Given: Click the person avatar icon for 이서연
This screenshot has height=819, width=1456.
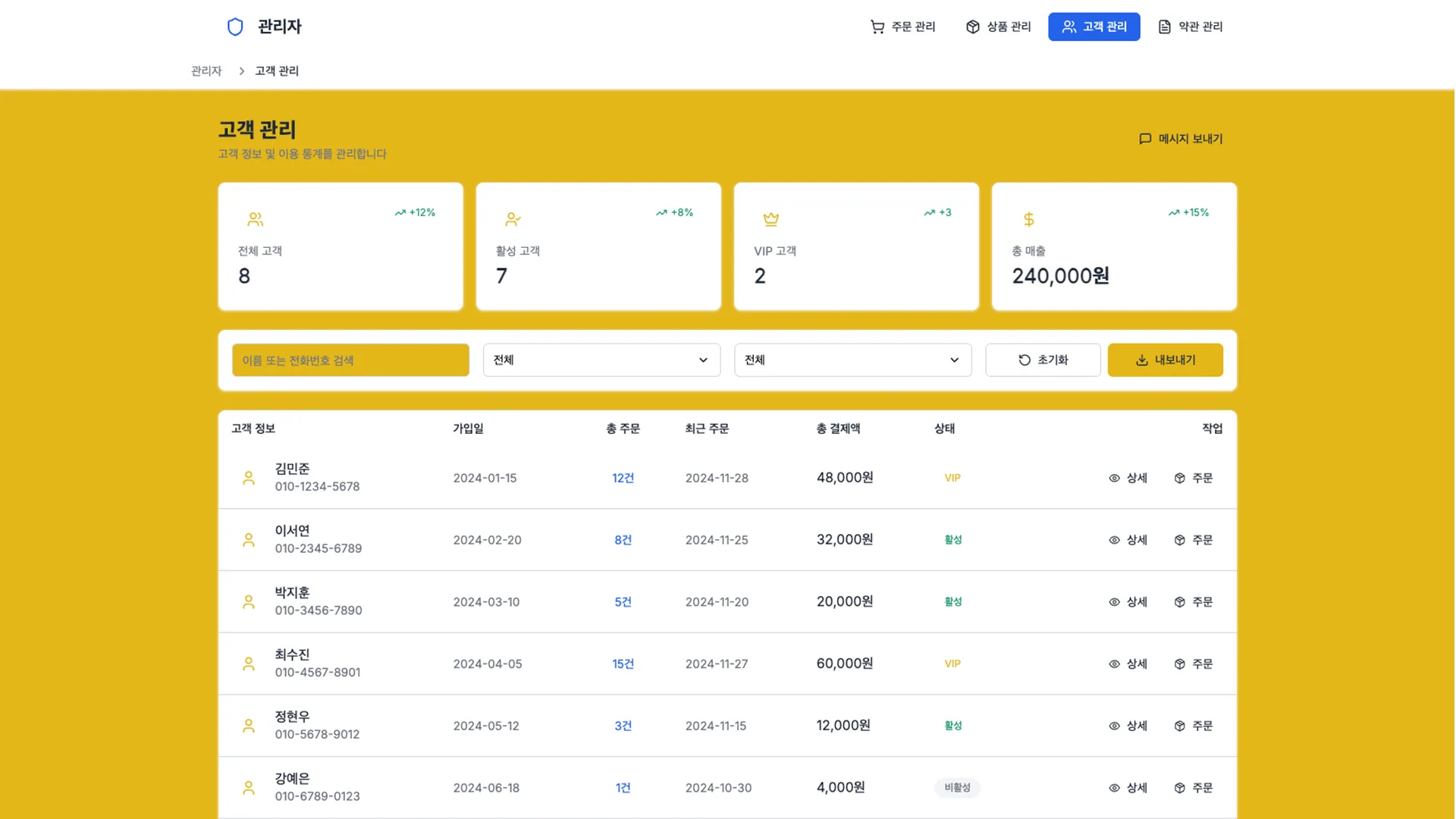Looking at the screenshot, I should 249,540.
